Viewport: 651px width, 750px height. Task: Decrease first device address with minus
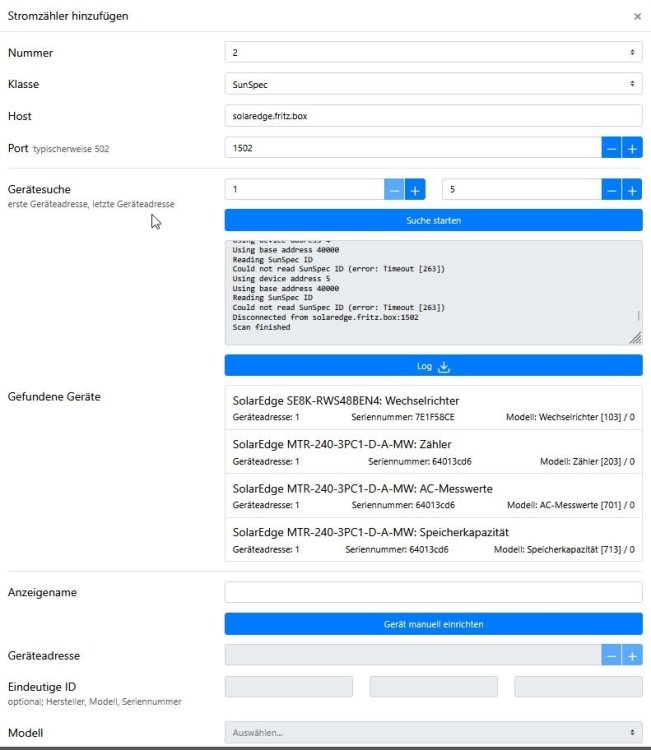click(394, 189)
